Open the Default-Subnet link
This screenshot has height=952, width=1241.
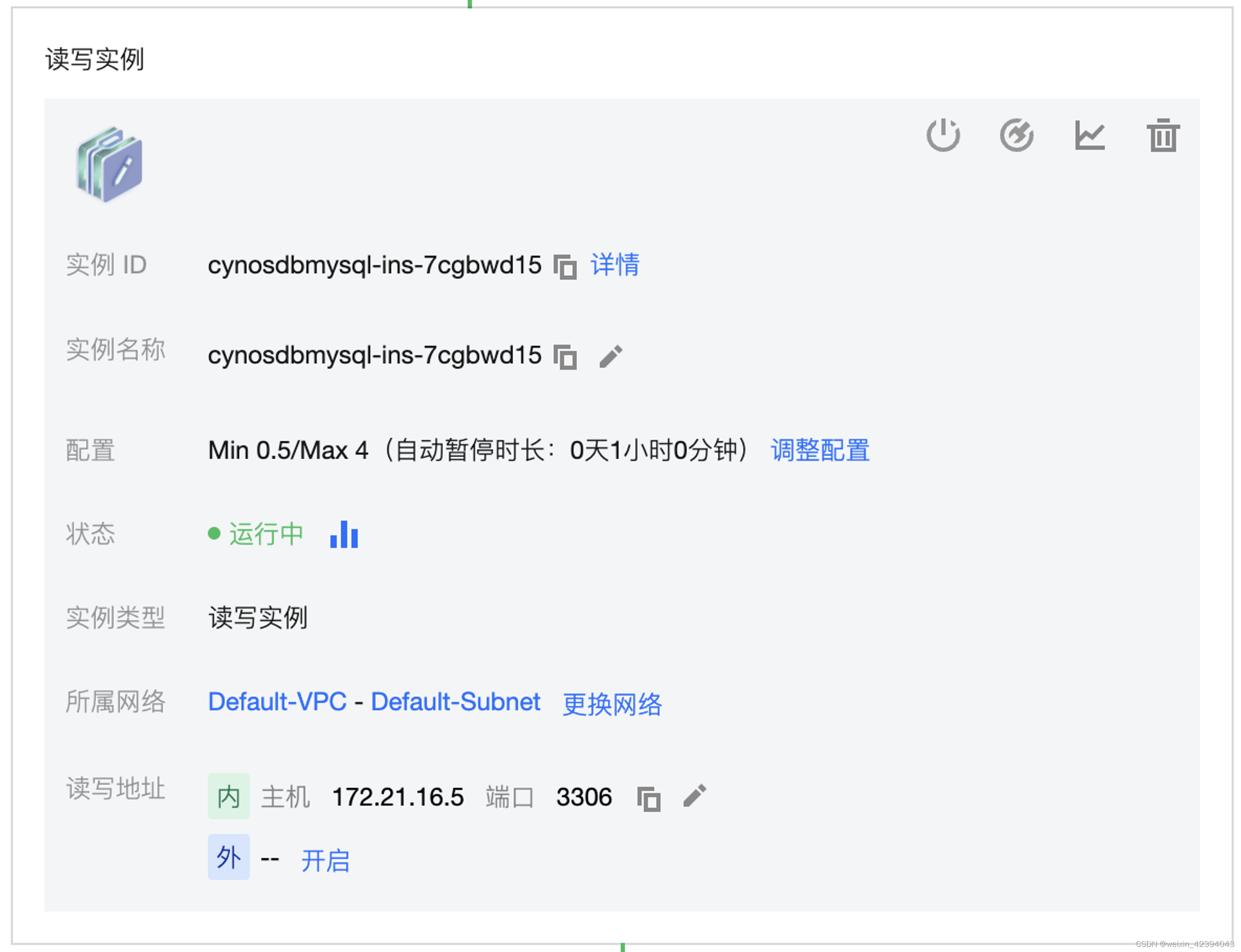(x=455, y=701)
